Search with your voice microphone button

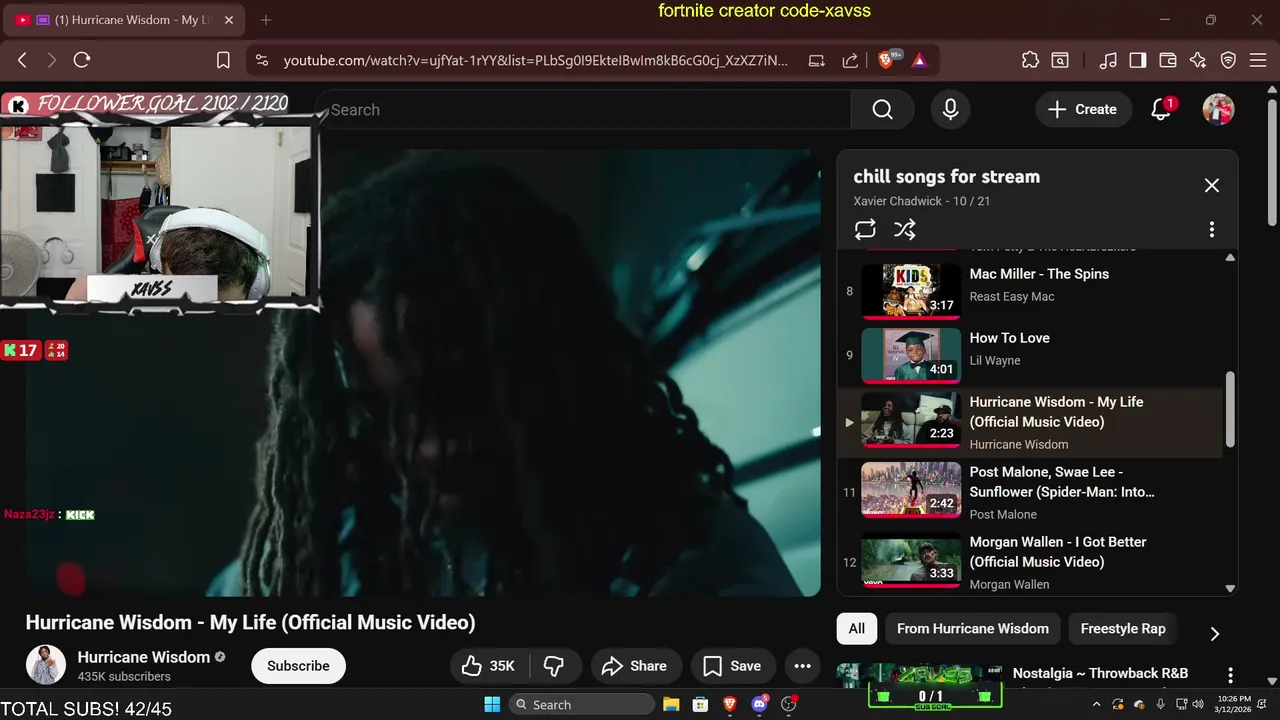[951, 110]
